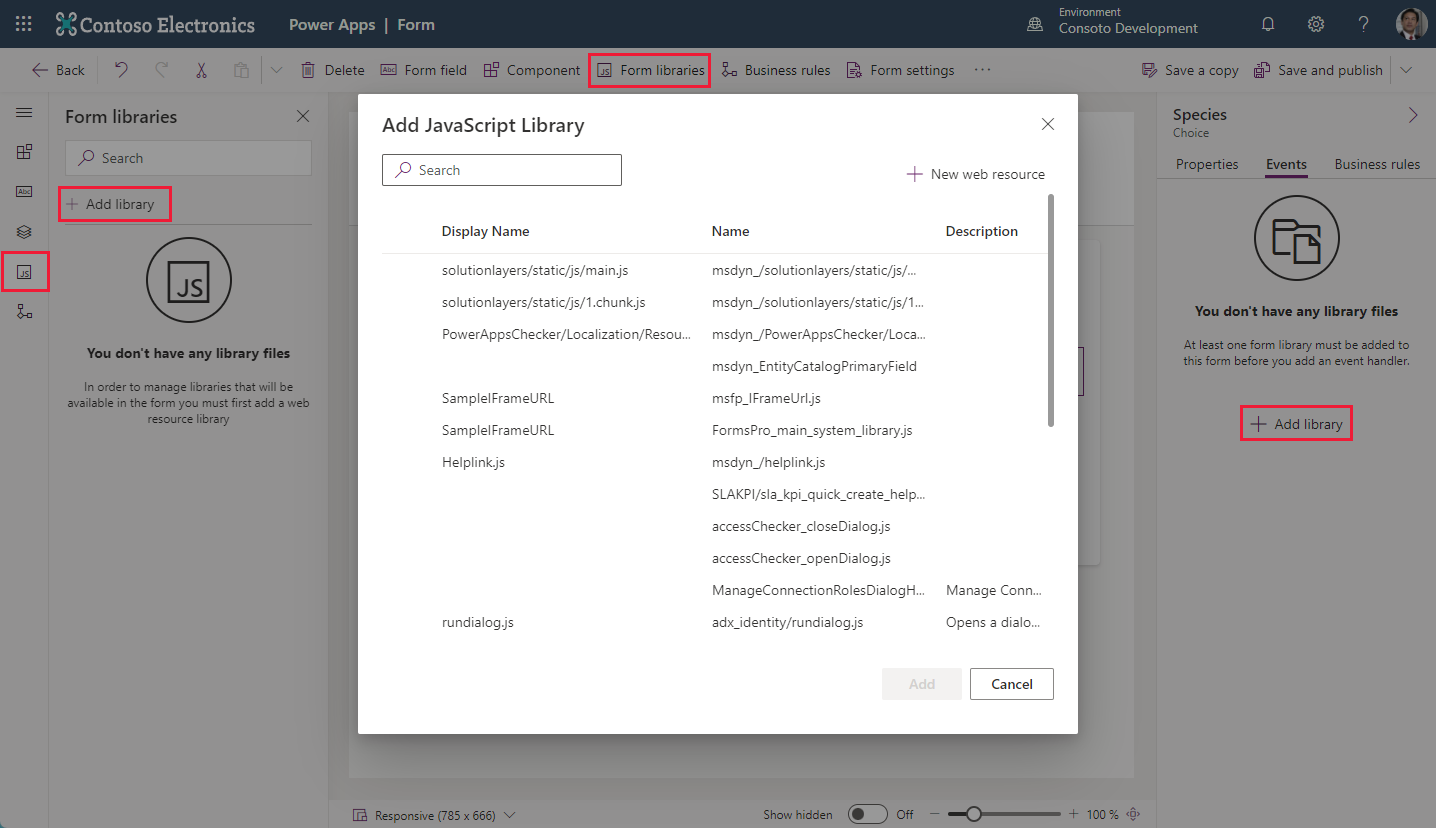Click the Search field in JavaScript Library dialog
This screenshot has width=1436, height=828.
[502, 170]
